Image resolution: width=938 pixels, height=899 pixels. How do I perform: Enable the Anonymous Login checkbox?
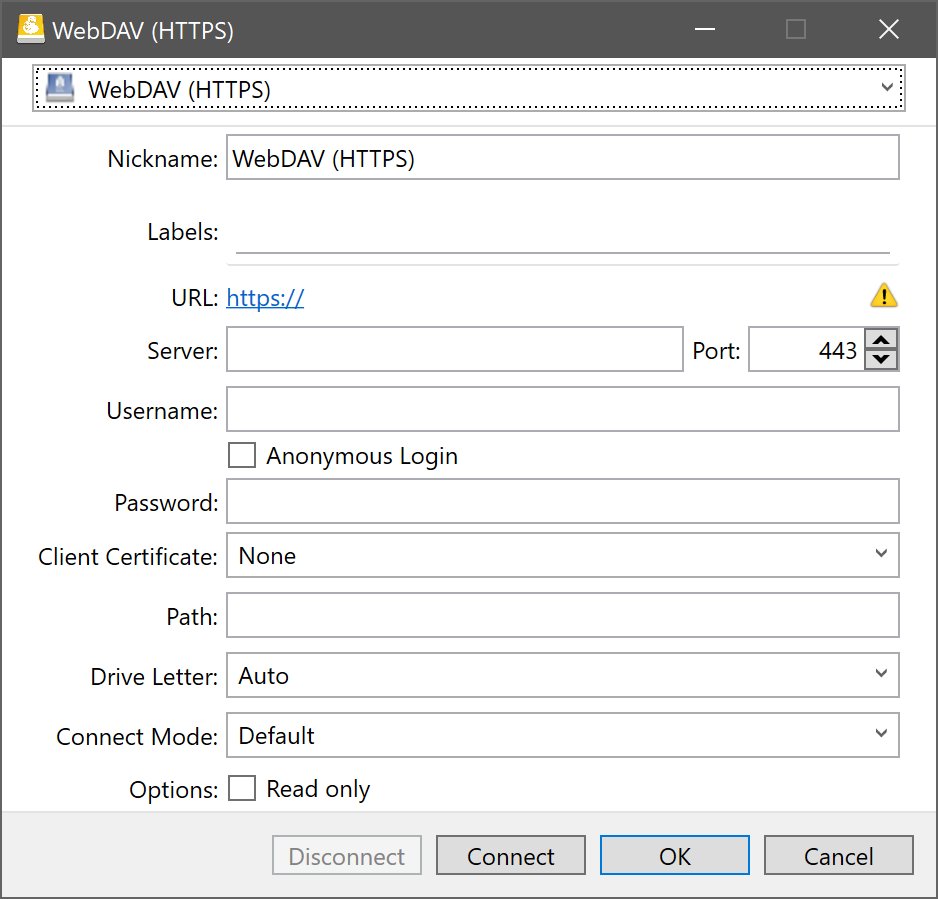[x=242, y=456]
